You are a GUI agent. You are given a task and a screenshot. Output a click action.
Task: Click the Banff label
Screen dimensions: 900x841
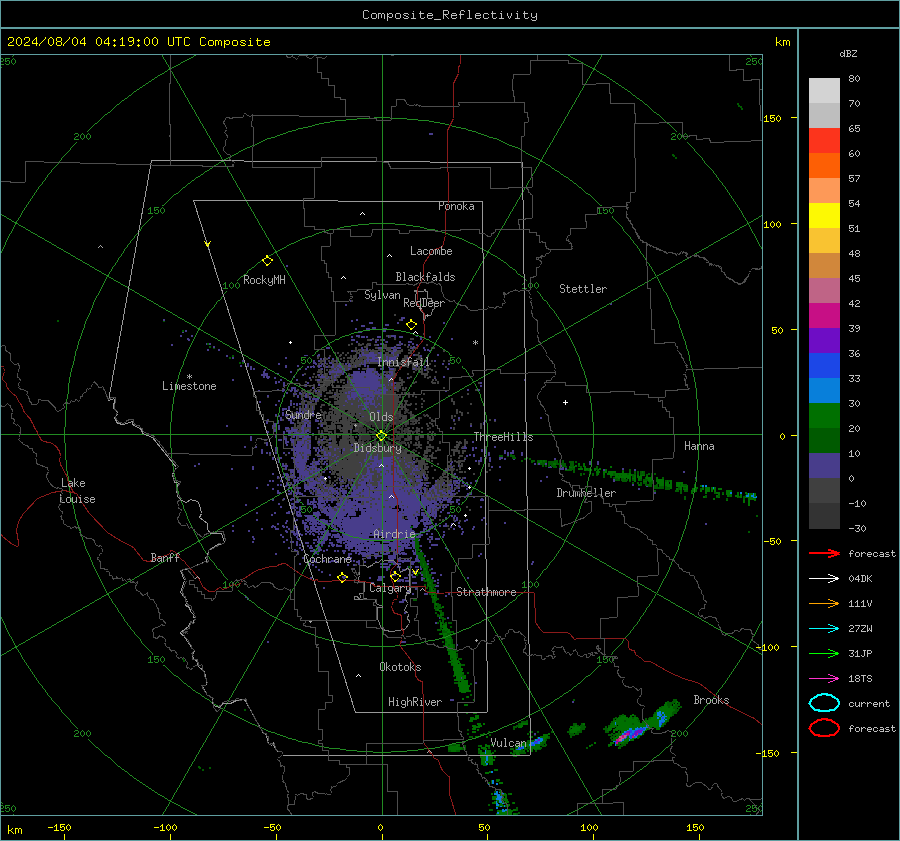[165, 557]
